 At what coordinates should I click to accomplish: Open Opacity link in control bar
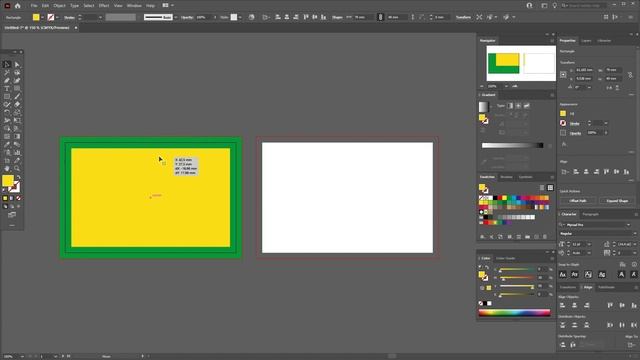coord(187,18)
